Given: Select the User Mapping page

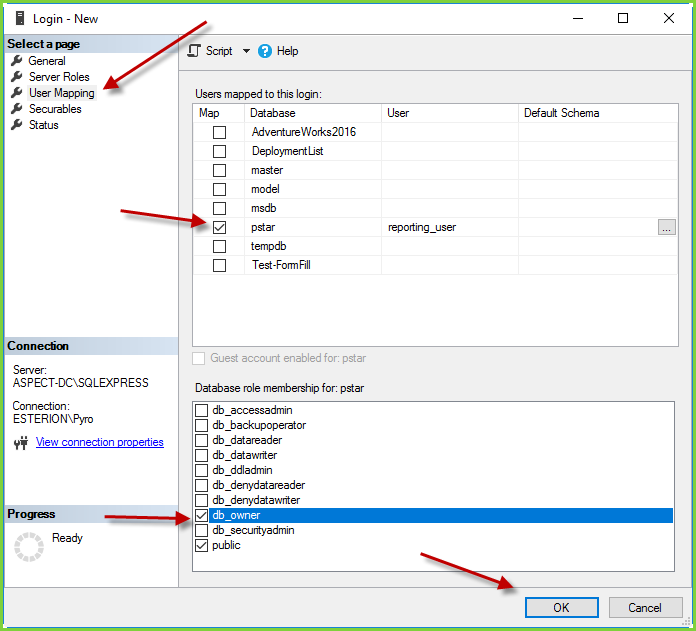Looking at the screenshot, I should (x=62, y=93).
